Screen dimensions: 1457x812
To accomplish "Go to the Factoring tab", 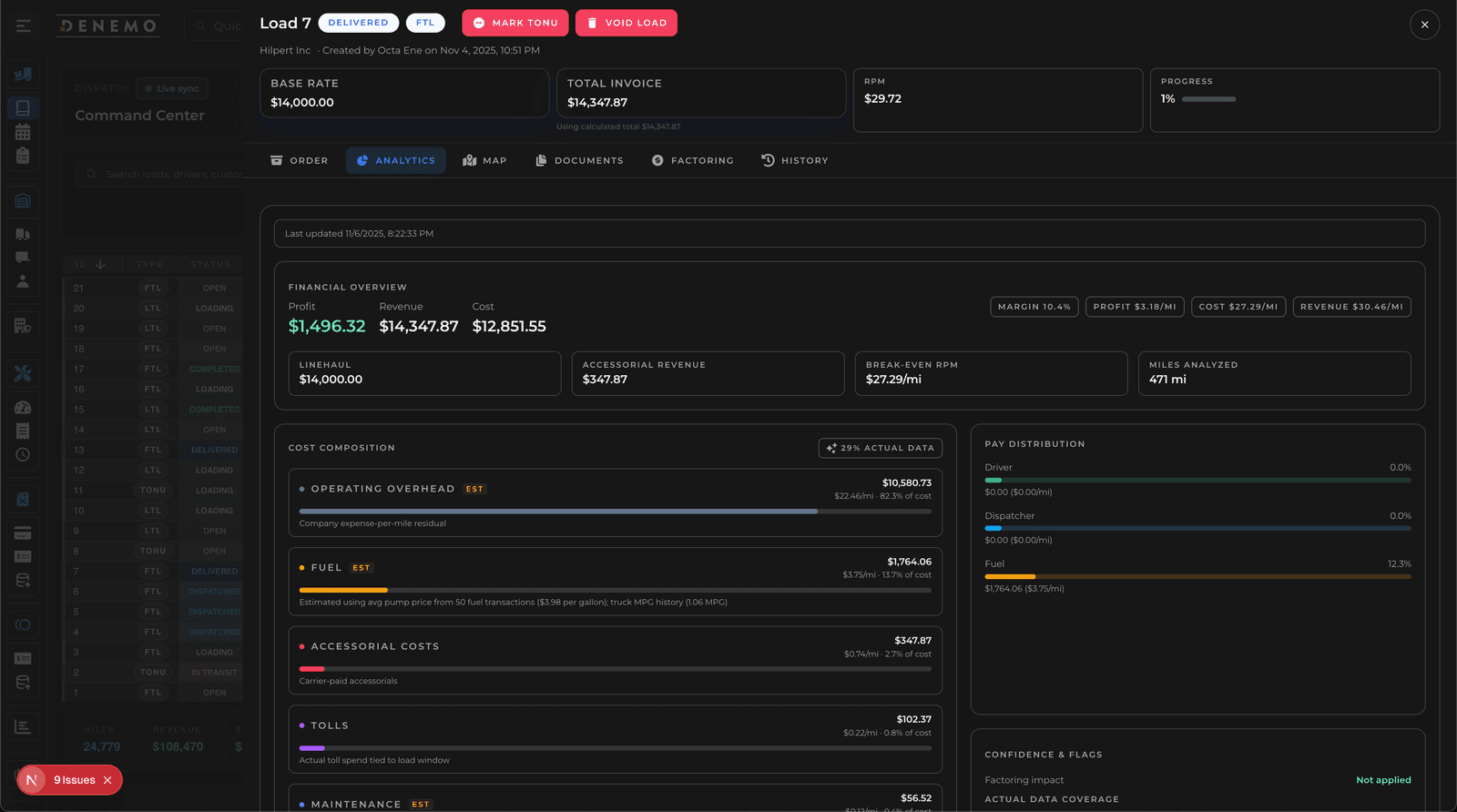I will [x=692, y=160].
